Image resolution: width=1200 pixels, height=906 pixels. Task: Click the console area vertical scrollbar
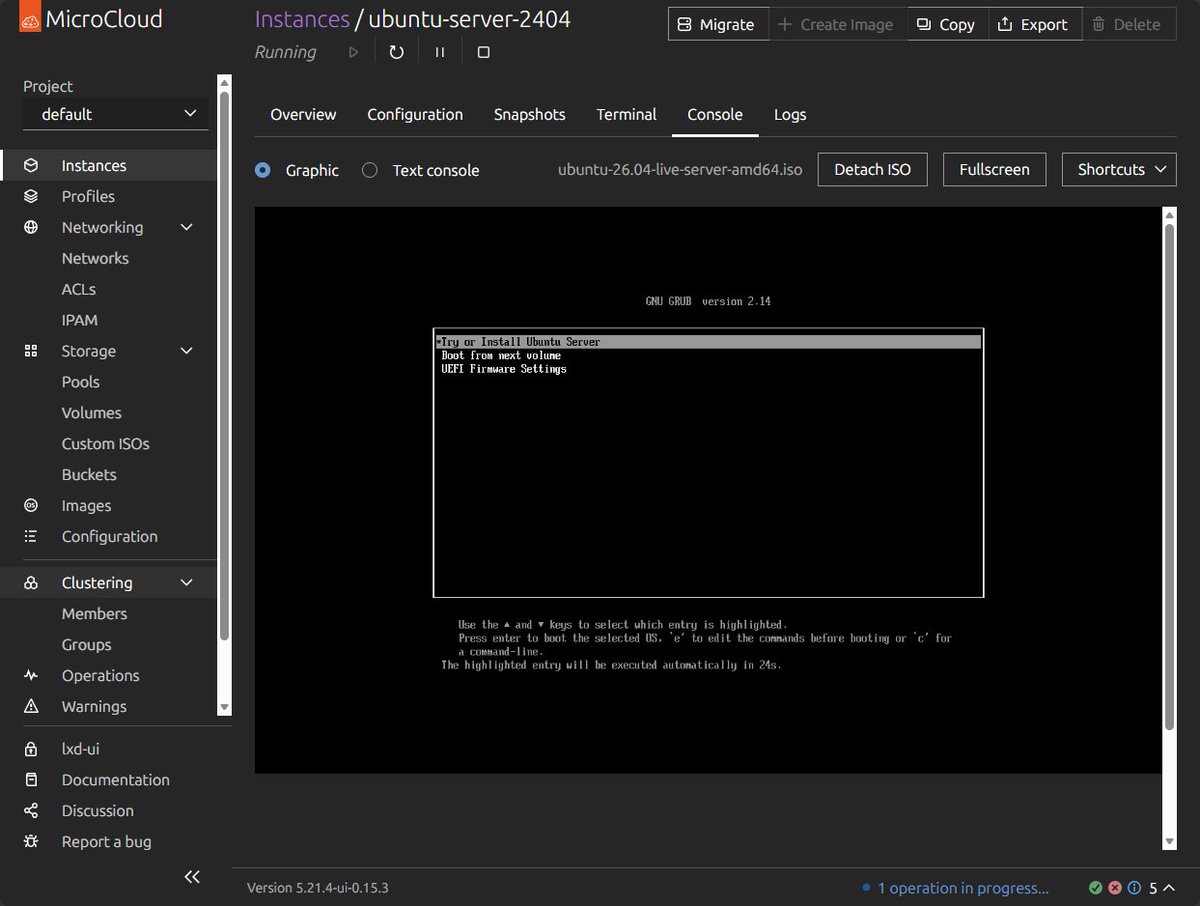click(1169, 475)
